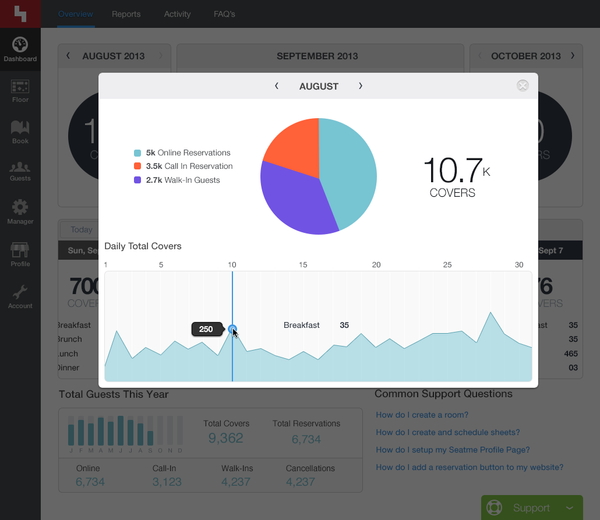Open the Account wrench icon
Image resolution: width=600 pixels, height=520 pixels.
(x=20, y=295)
